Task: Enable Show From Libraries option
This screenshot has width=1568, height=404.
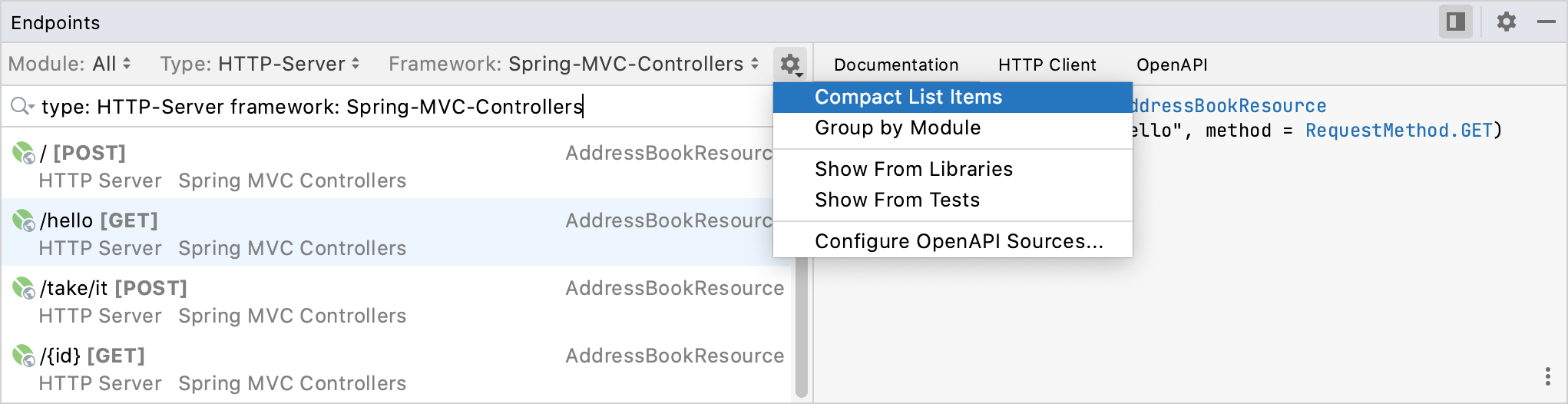Action: click(x=913, y=170)
